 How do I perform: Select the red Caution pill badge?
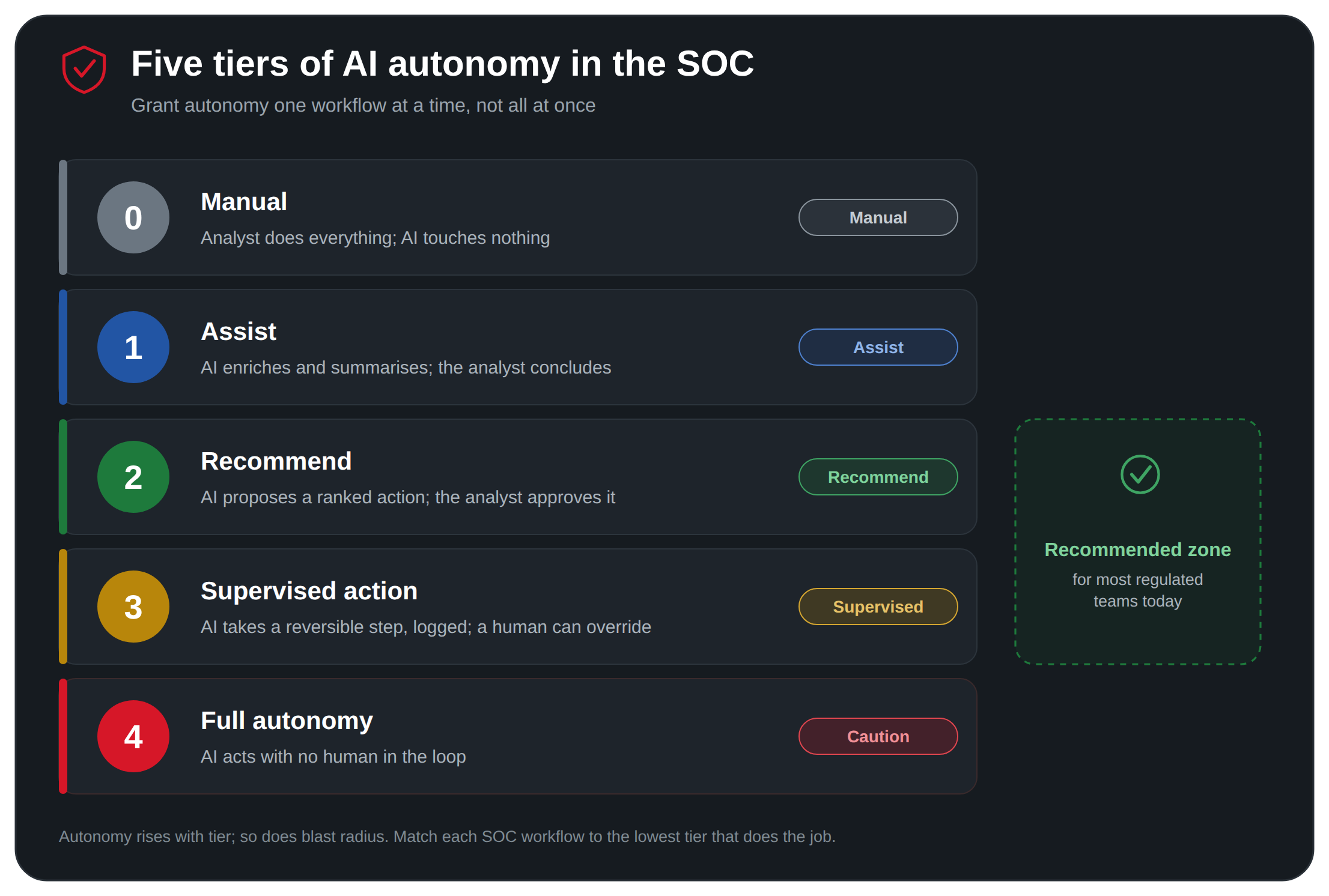(x=878, y=736)
